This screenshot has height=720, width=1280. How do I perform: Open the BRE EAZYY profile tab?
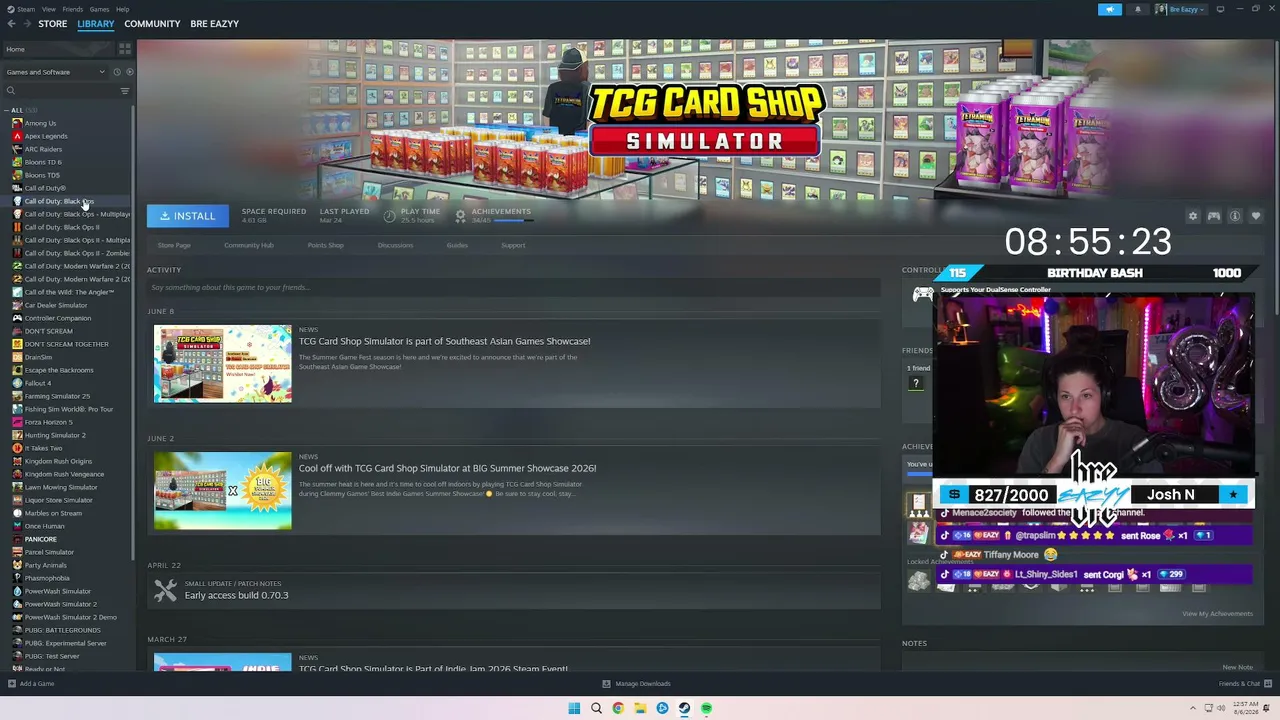(x=214, y=24)
